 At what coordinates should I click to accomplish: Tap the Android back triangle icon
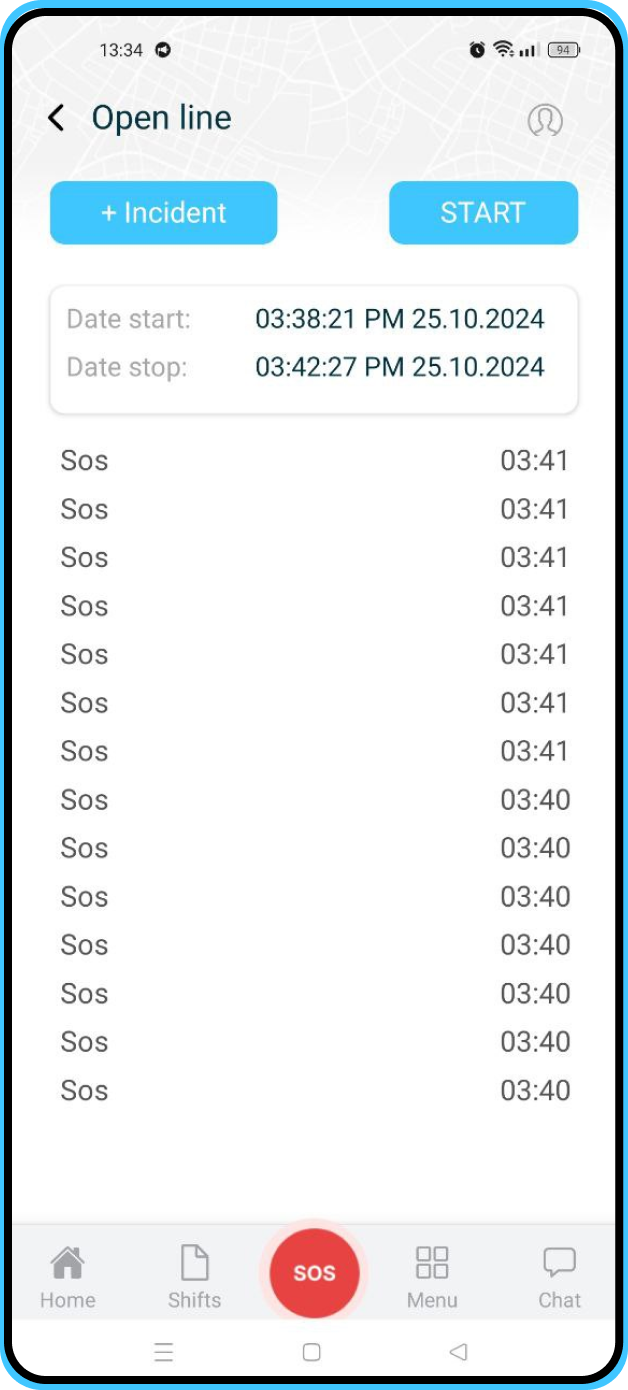coord(458,1353)
